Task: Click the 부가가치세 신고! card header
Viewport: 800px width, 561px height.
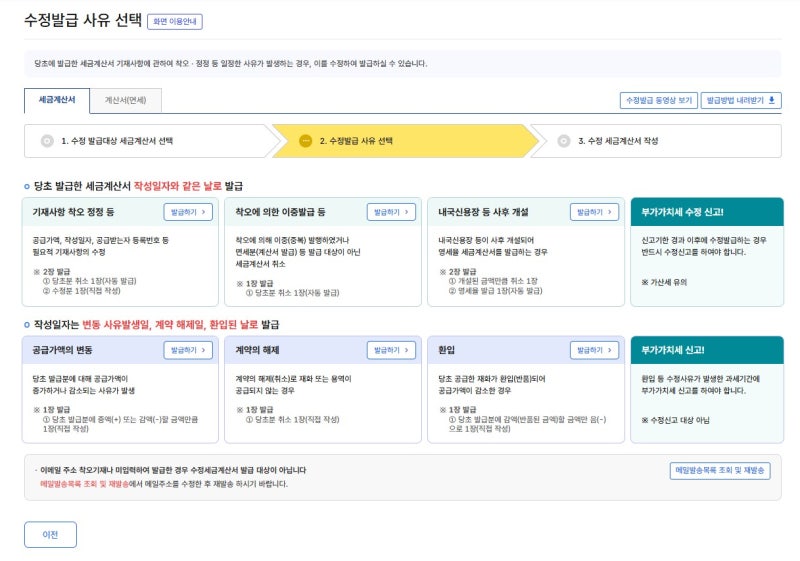Action: tap(707, 350)
